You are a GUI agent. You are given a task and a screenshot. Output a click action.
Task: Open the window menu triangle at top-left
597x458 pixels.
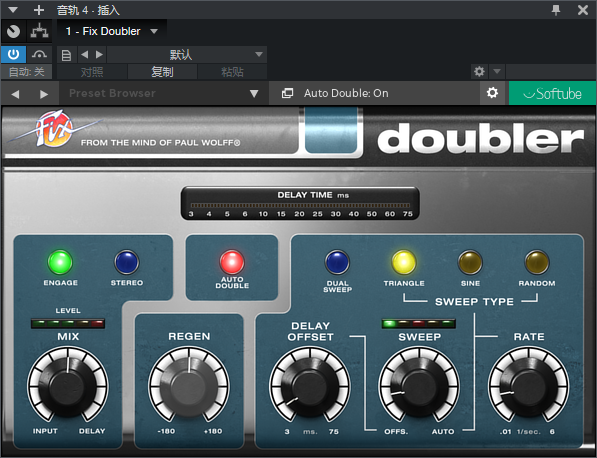(13, 10)
